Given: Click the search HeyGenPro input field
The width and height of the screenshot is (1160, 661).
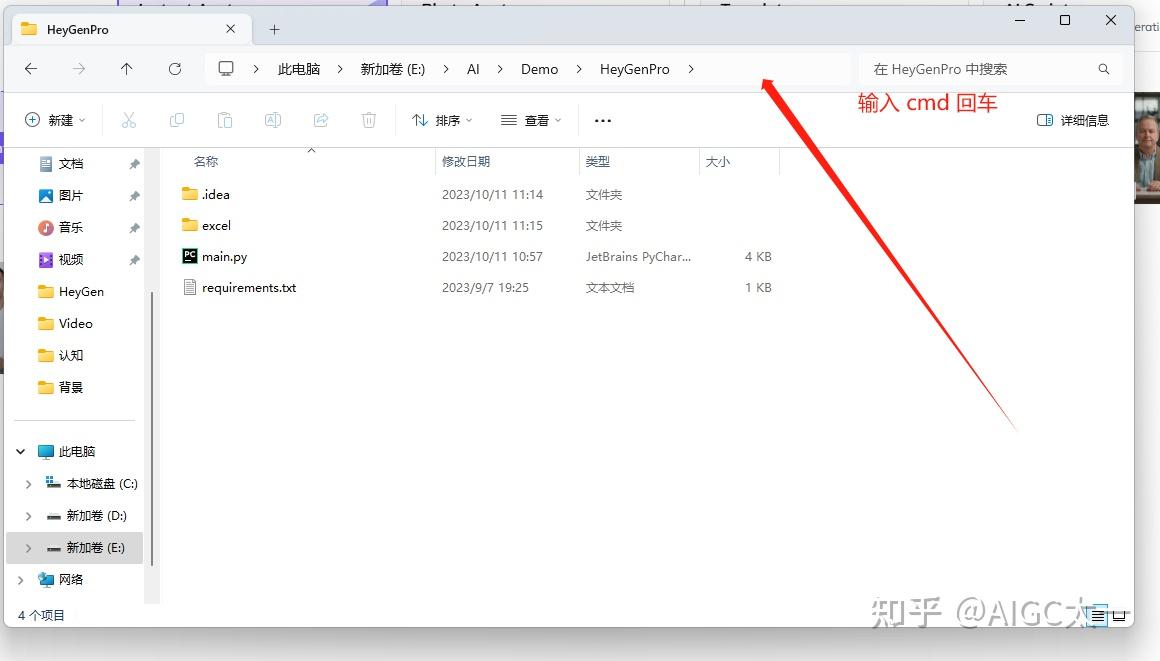Looking at the screenshot, I should tap(990, 69).
